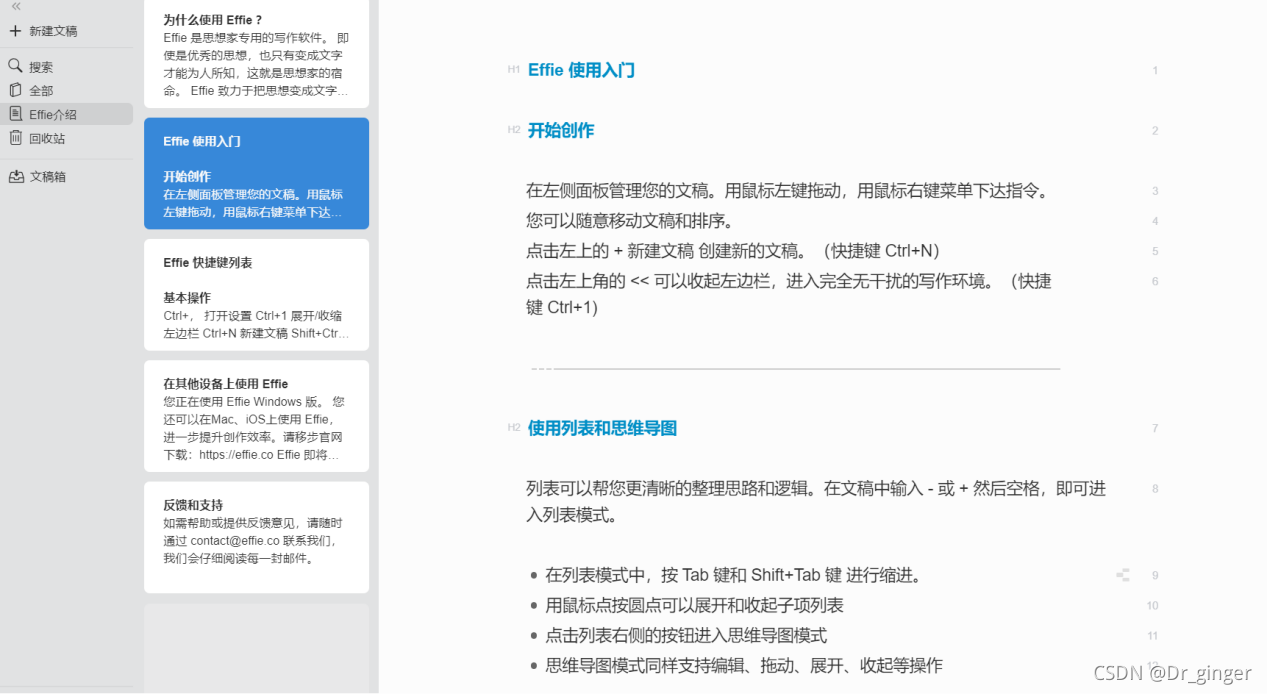Click the plus icon beside 新建文稿
The image size is (1267, 694).
pos(15,31)
